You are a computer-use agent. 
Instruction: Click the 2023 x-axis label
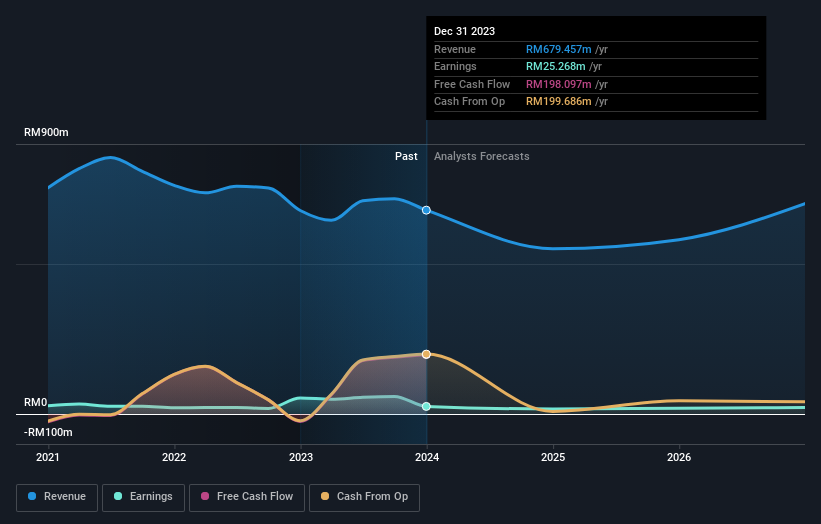point(301,457)
